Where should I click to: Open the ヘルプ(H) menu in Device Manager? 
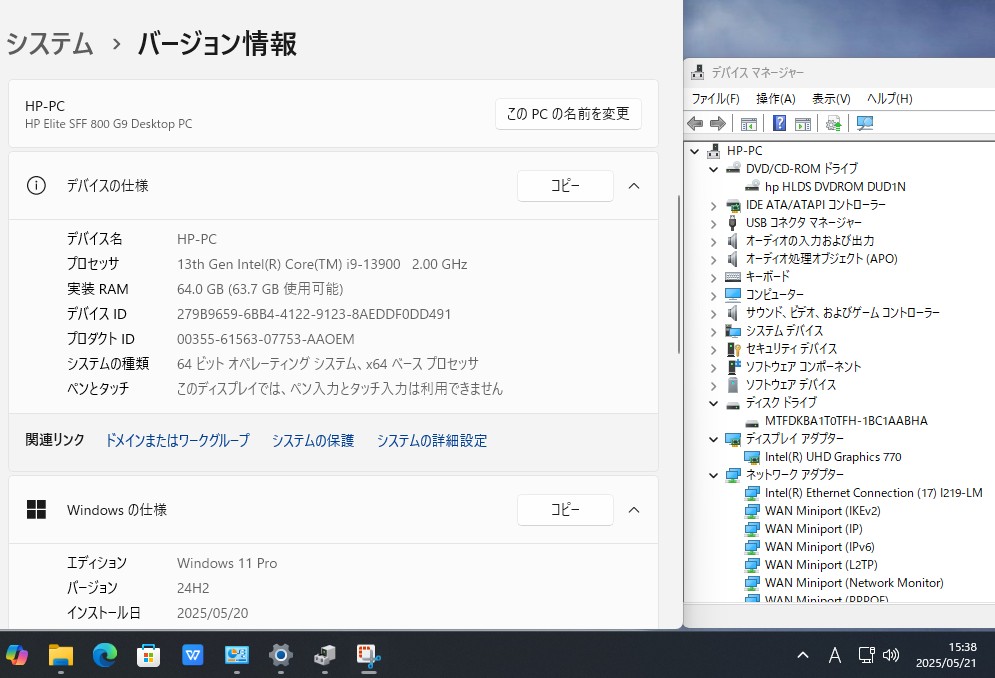click(890, 98)
